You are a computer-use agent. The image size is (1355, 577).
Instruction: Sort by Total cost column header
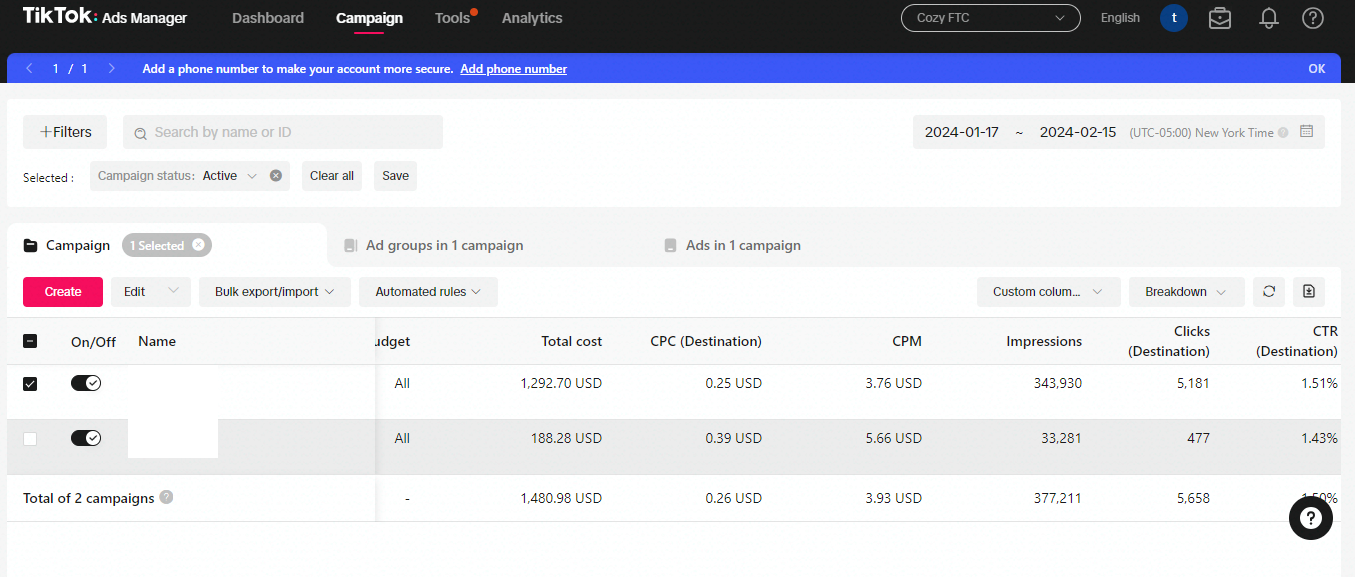point(571,341)
